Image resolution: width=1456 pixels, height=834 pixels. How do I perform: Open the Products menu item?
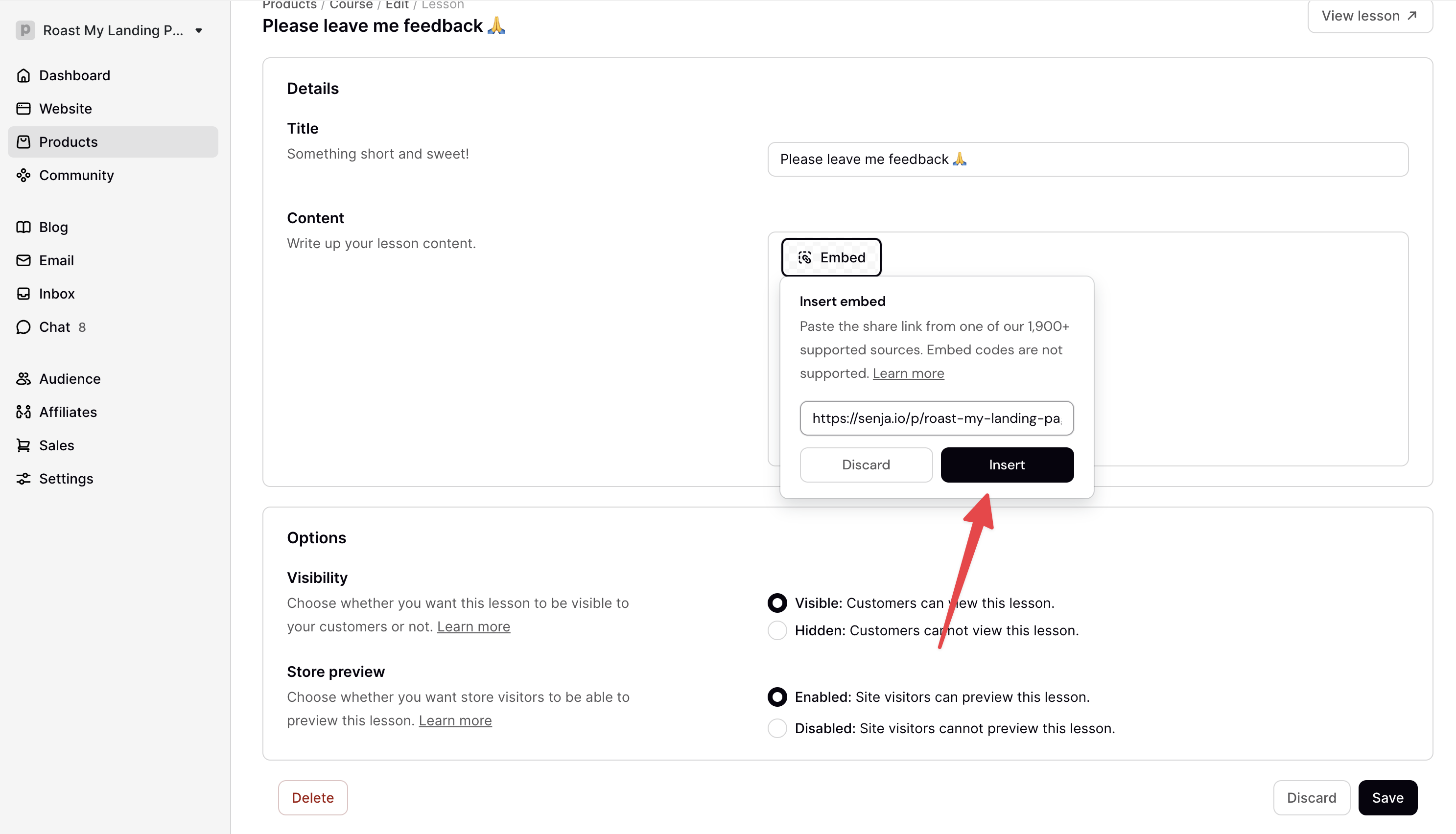pyautogui.click(x=113, y=142)
